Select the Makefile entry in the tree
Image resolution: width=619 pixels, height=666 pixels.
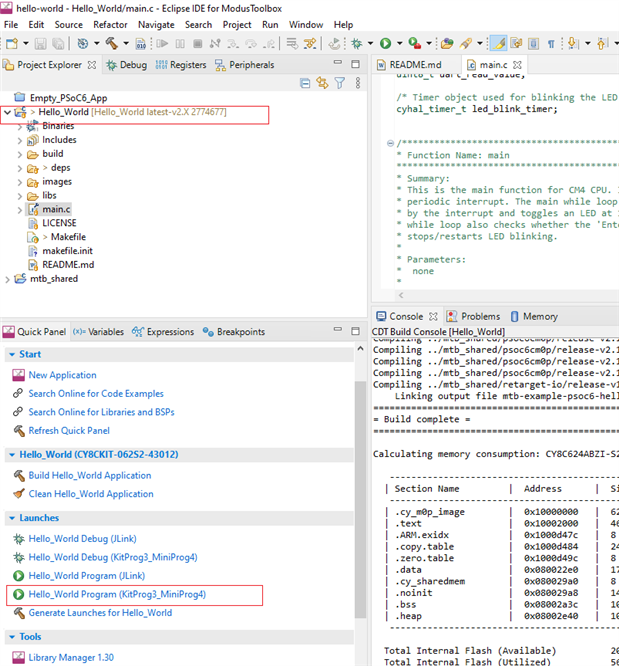click(68, 237)
